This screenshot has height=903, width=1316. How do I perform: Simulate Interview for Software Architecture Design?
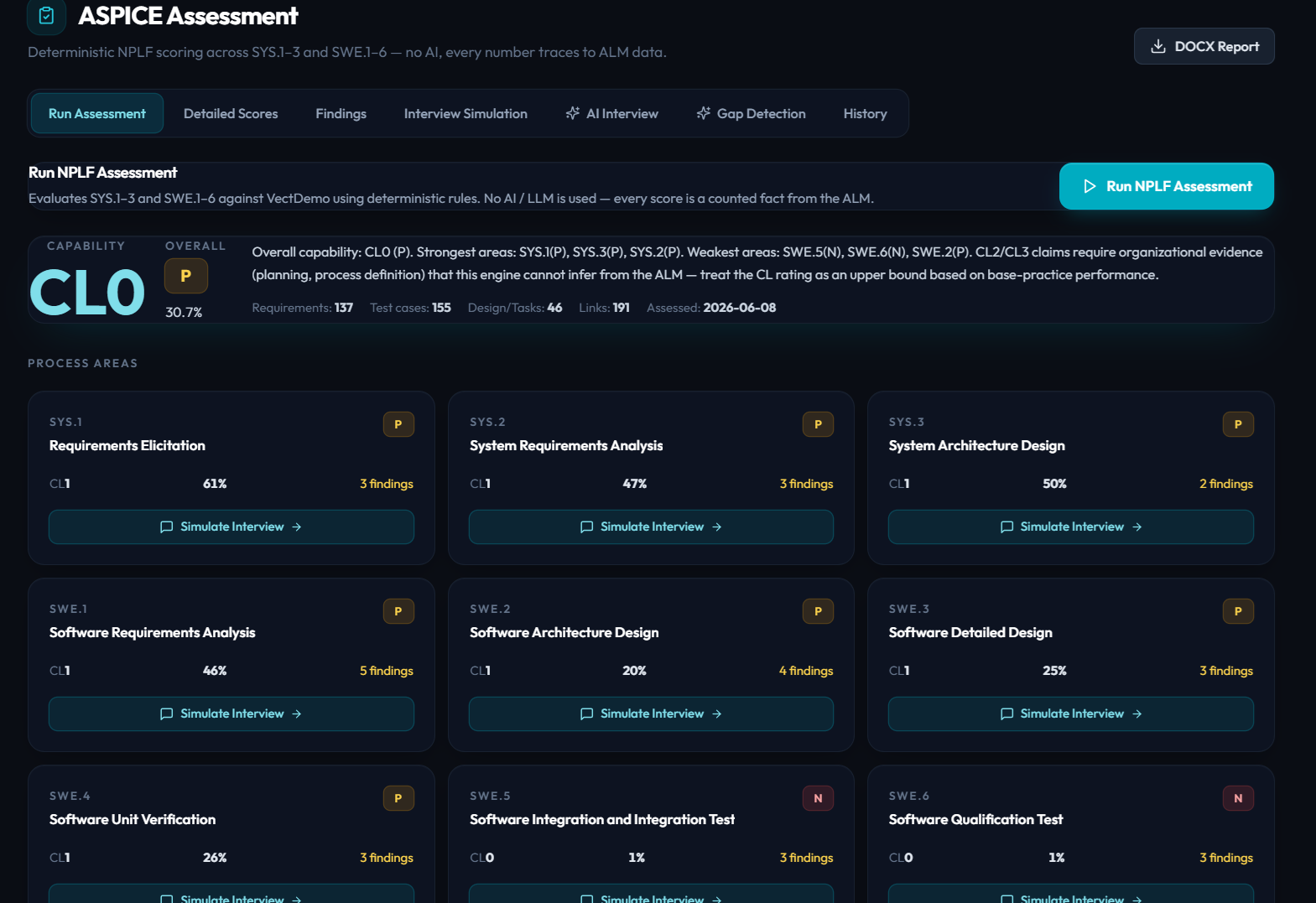[651, 714]
